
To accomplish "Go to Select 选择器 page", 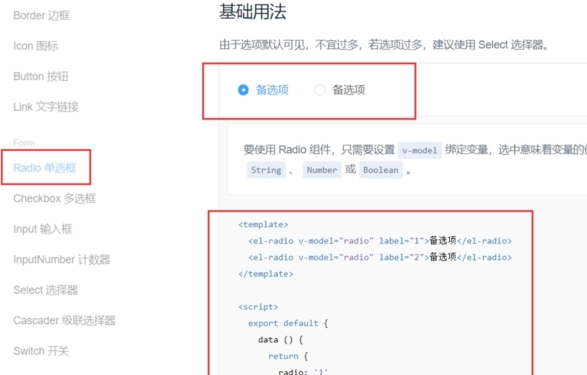I will (x=46, y=290).
